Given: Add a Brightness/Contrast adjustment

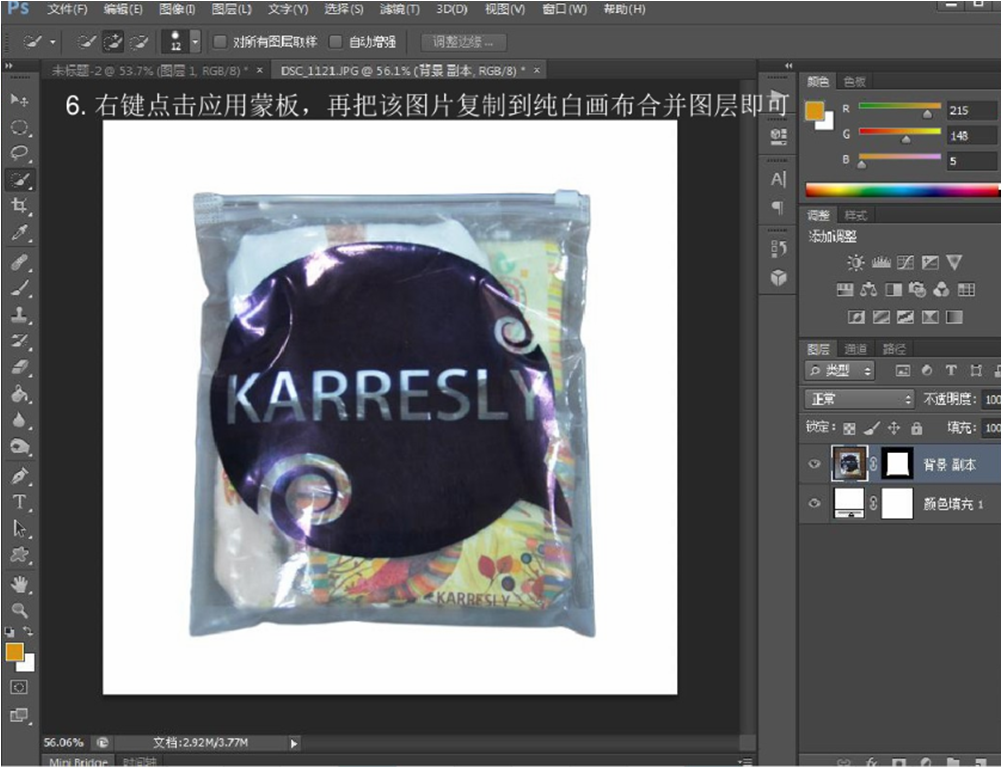Looking at the screenshot, I should 856,263.
